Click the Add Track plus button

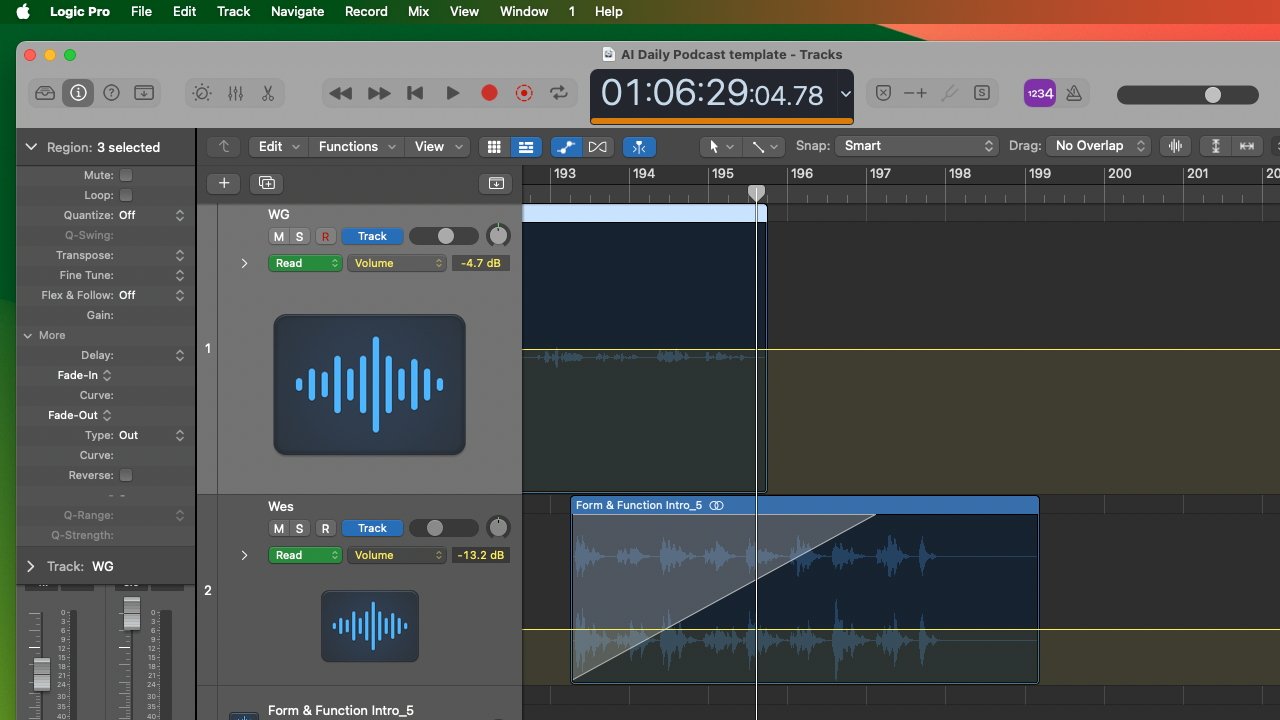click(224, 183)
